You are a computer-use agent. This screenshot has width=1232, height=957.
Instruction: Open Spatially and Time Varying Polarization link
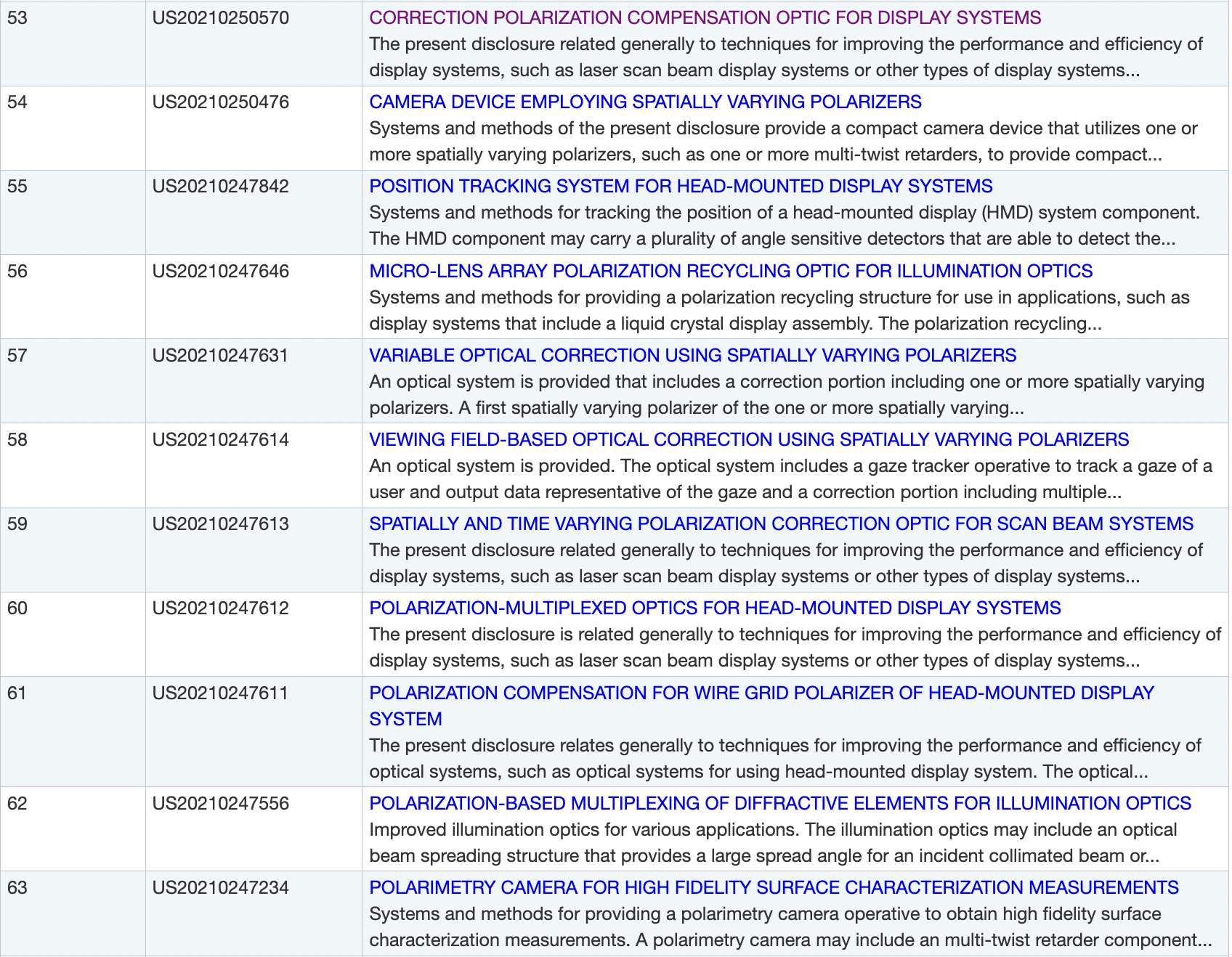(781, 524)
